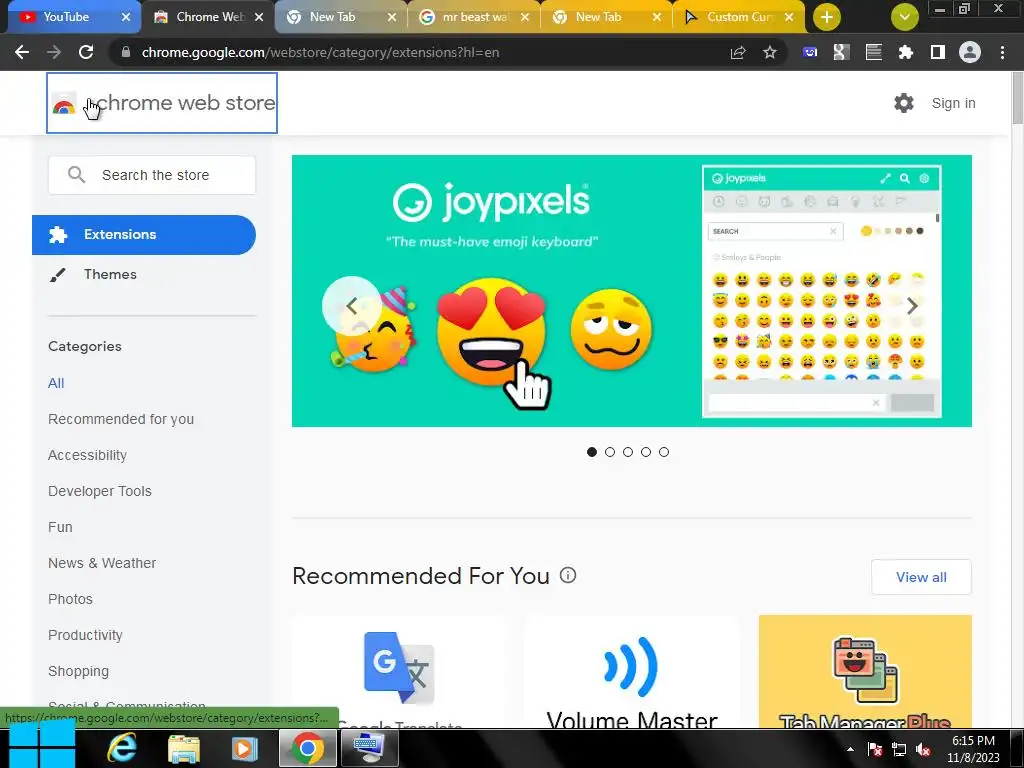Open the Photos category
Image resolution: width=1024 pixels, height=768 pixels.
[x=70, y=599]
